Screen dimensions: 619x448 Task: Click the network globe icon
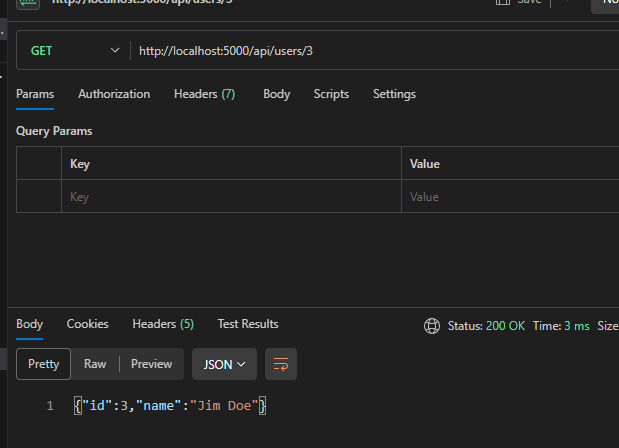[432, 326]
